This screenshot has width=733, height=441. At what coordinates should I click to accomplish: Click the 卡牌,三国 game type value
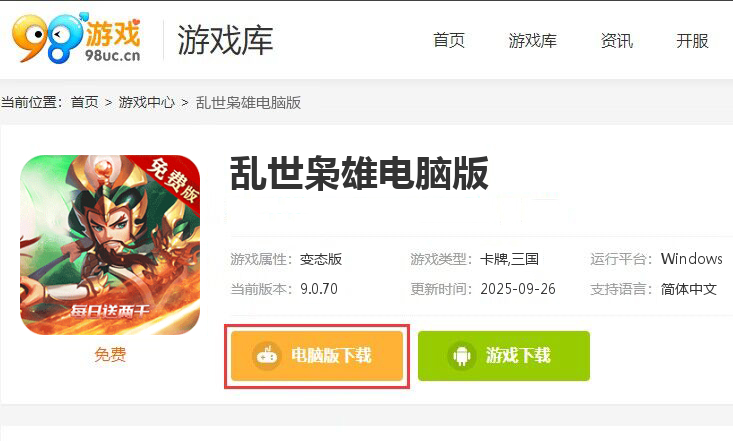(x=509, y=259)
